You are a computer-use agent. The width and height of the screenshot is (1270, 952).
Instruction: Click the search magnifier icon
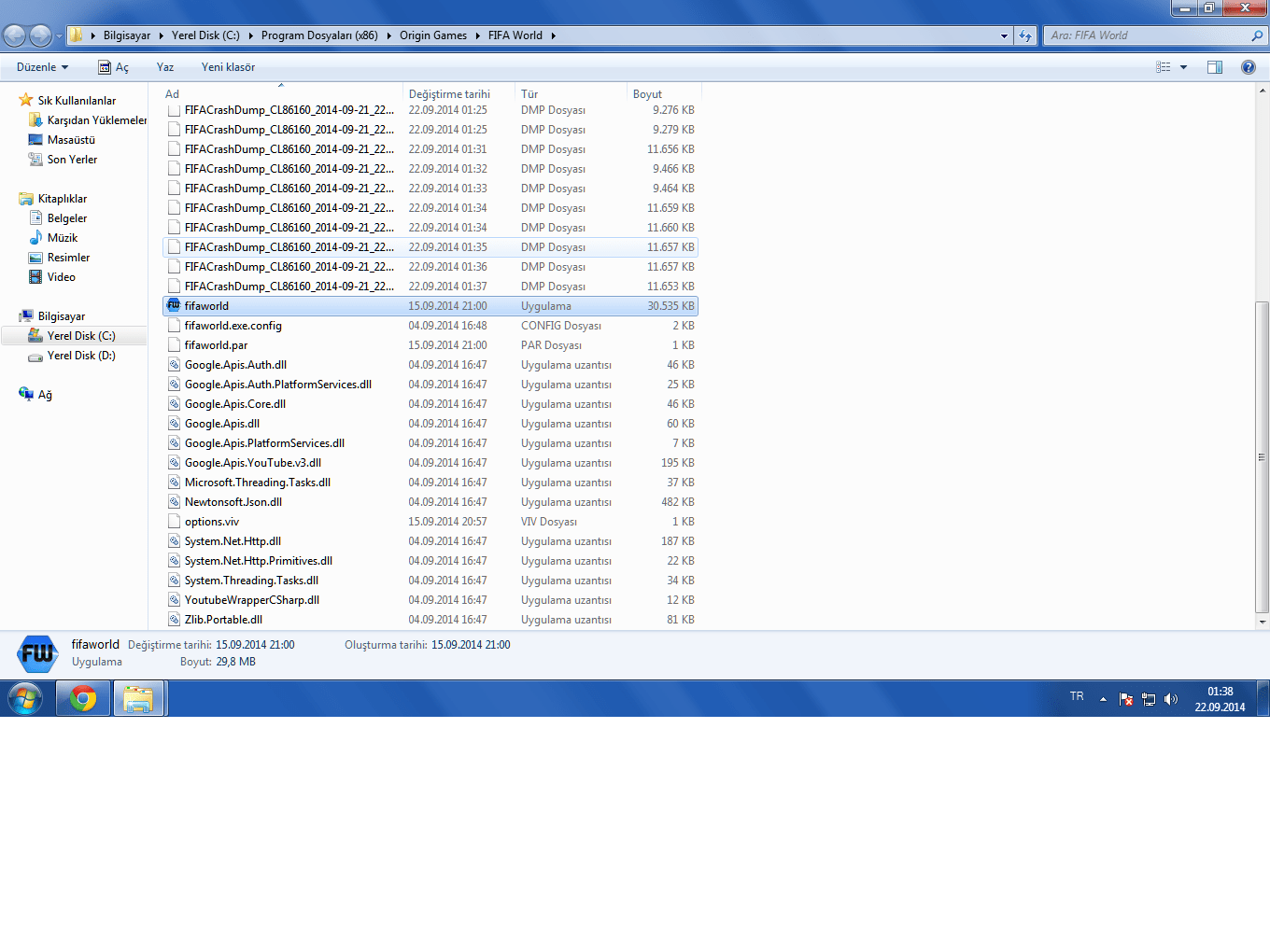(1257, 35)
